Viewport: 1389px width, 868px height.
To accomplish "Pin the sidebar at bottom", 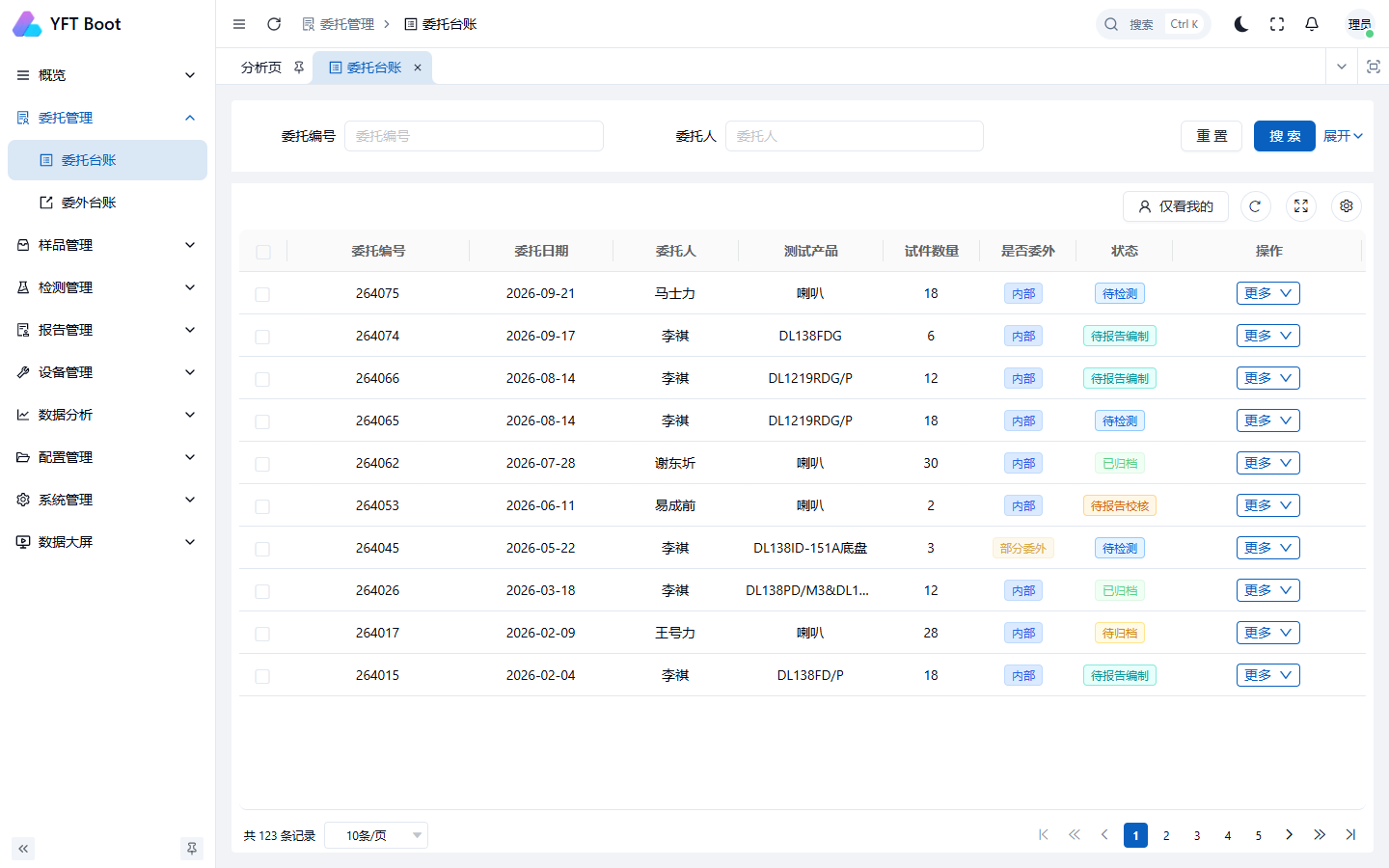I will [x=192, y=849].
